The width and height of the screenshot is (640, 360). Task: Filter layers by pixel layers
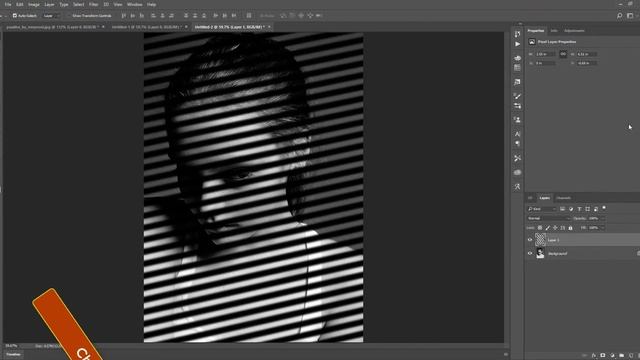(x=562, y=209)
